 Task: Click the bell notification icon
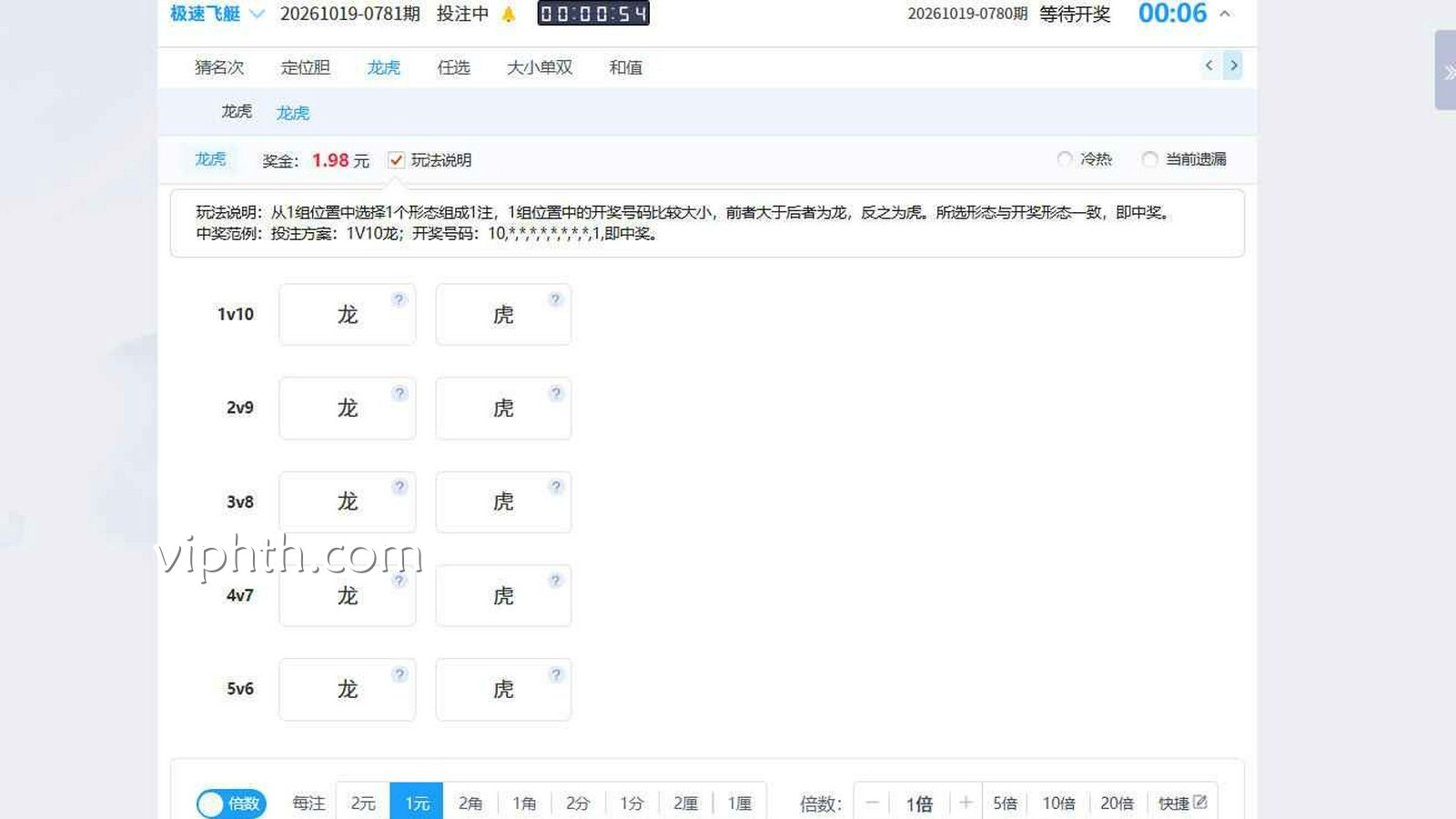[x=509, y=14]
